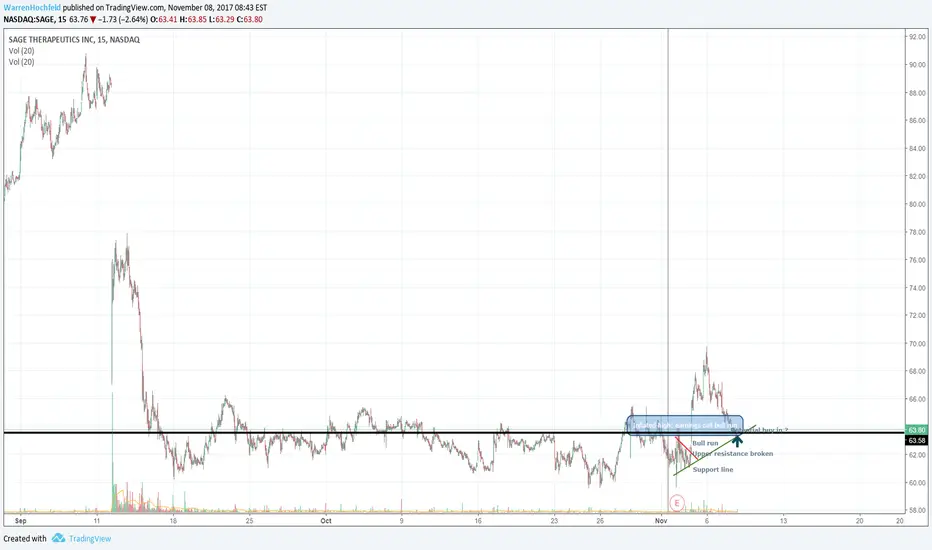Screen dimensions: 932x550
Task: Click the 60.00 price axis label
Action: tap(917, 483)
